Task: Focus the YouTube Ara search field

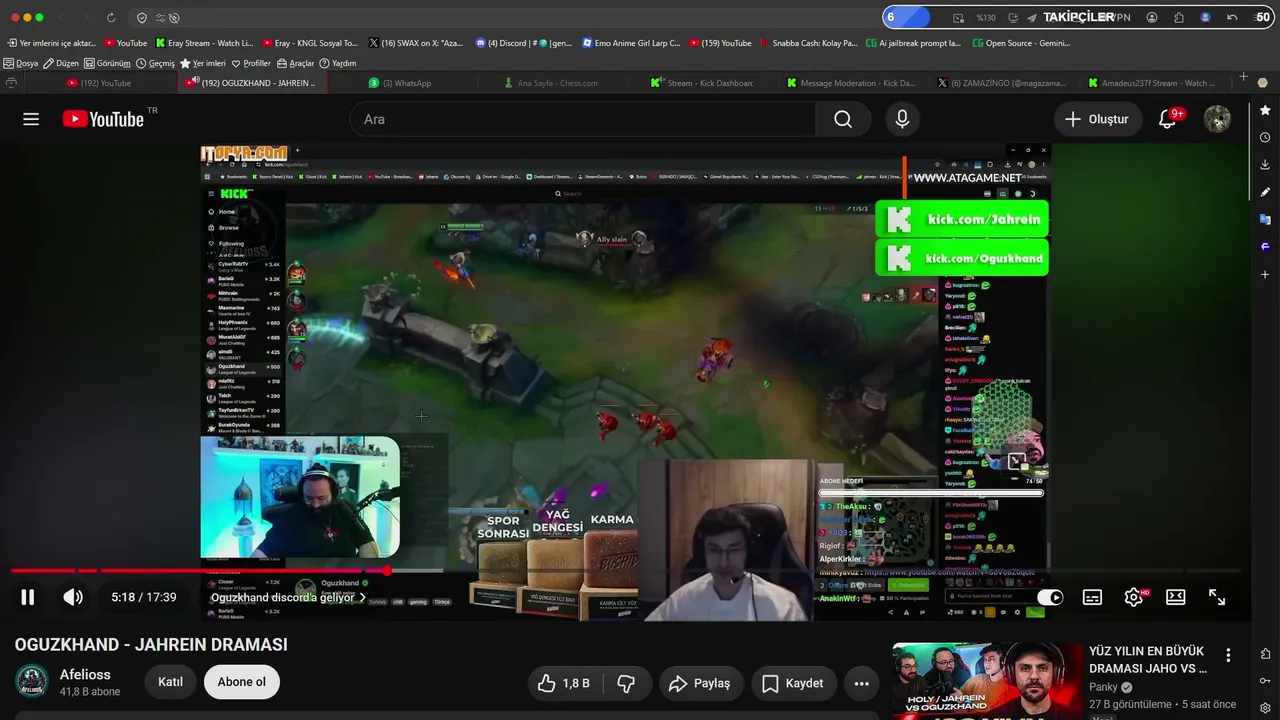Action: pyautogui.click(x=582, y=119)
